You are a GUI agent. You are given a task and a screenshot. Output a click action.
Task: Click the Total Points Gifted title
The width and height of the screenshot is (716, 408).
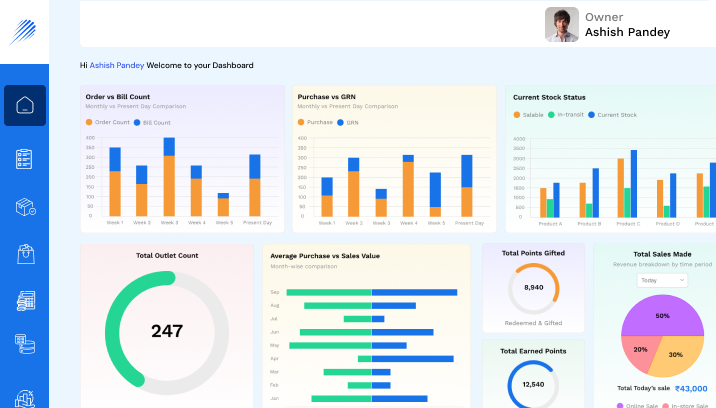coord(533,253)
